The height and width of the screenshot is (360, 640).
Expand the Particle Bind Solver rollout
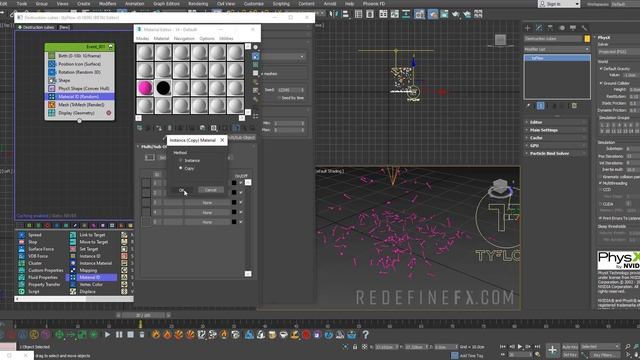[557, 153]
